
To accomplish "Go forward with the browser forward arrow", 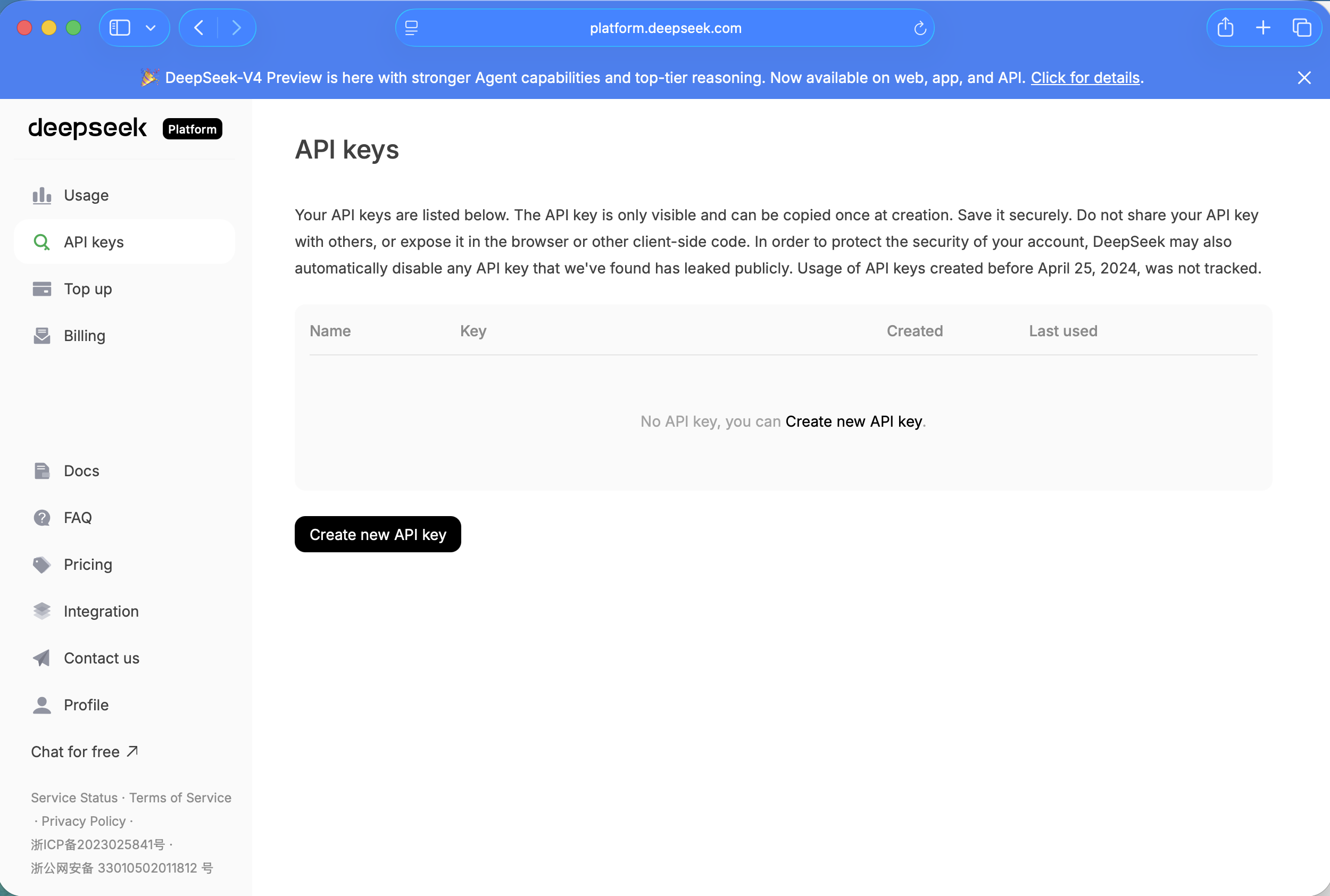I will click(x=237, y=28).
